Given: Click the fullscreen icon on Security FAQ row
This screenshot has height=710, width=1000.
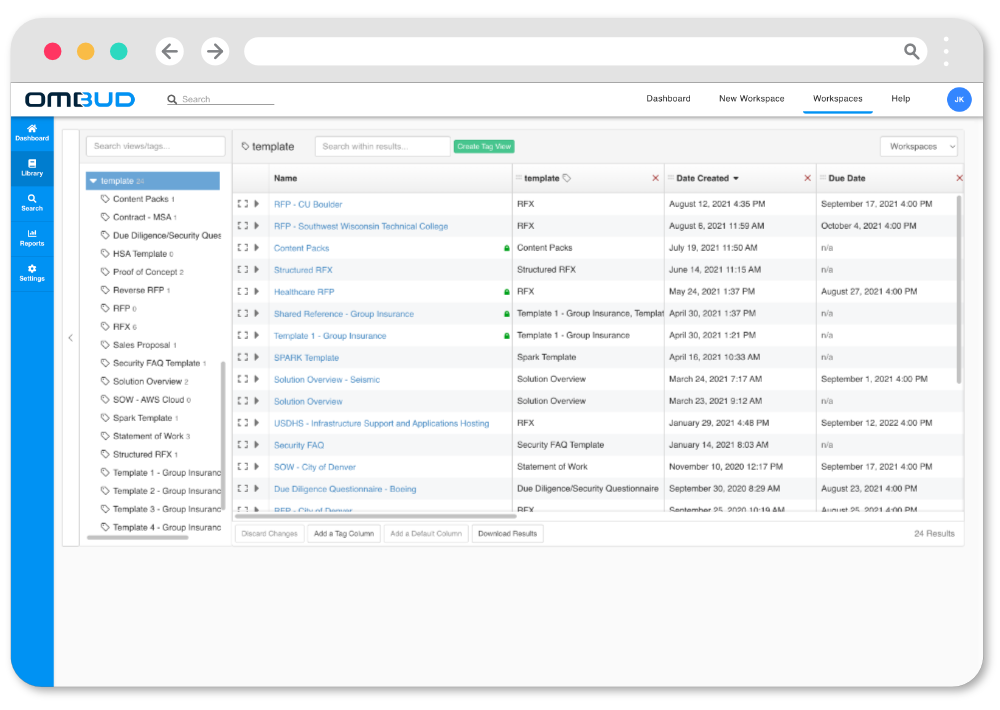Looking at the screenshot, I should pyautogui.click(x=242, y=445).
